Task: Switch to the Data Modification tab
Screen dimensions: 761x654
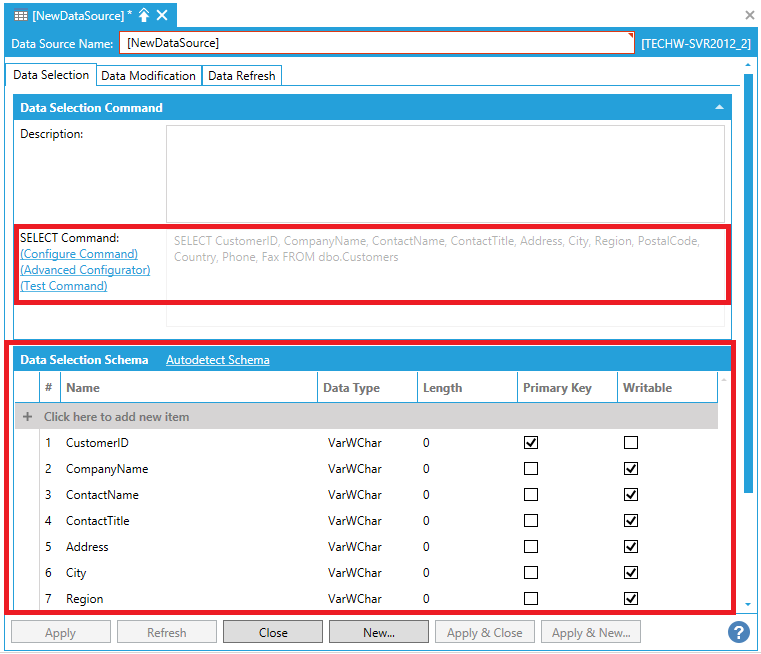Action: click(x=148, y=76)
